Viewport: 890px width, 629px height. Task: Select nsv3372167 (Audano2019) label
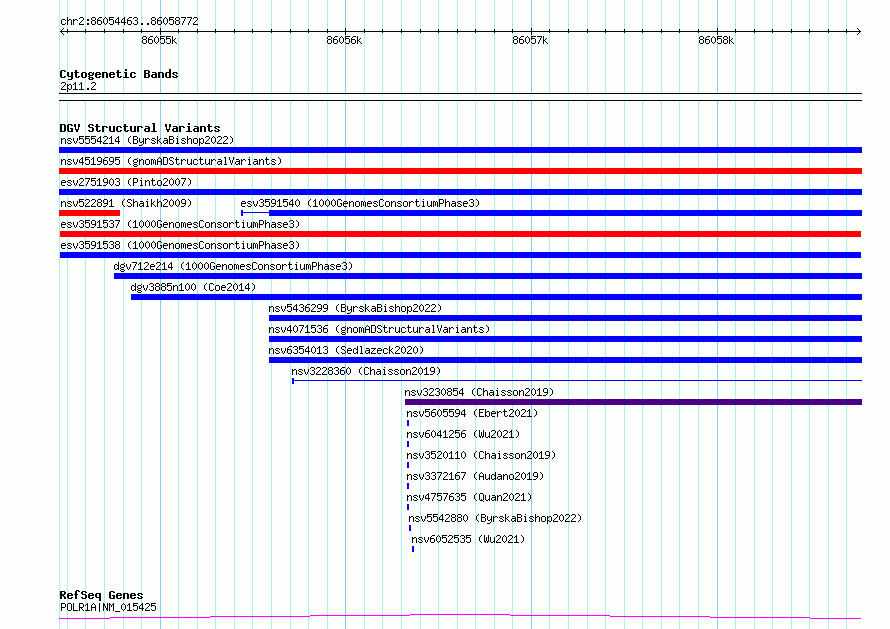point(475,476)
